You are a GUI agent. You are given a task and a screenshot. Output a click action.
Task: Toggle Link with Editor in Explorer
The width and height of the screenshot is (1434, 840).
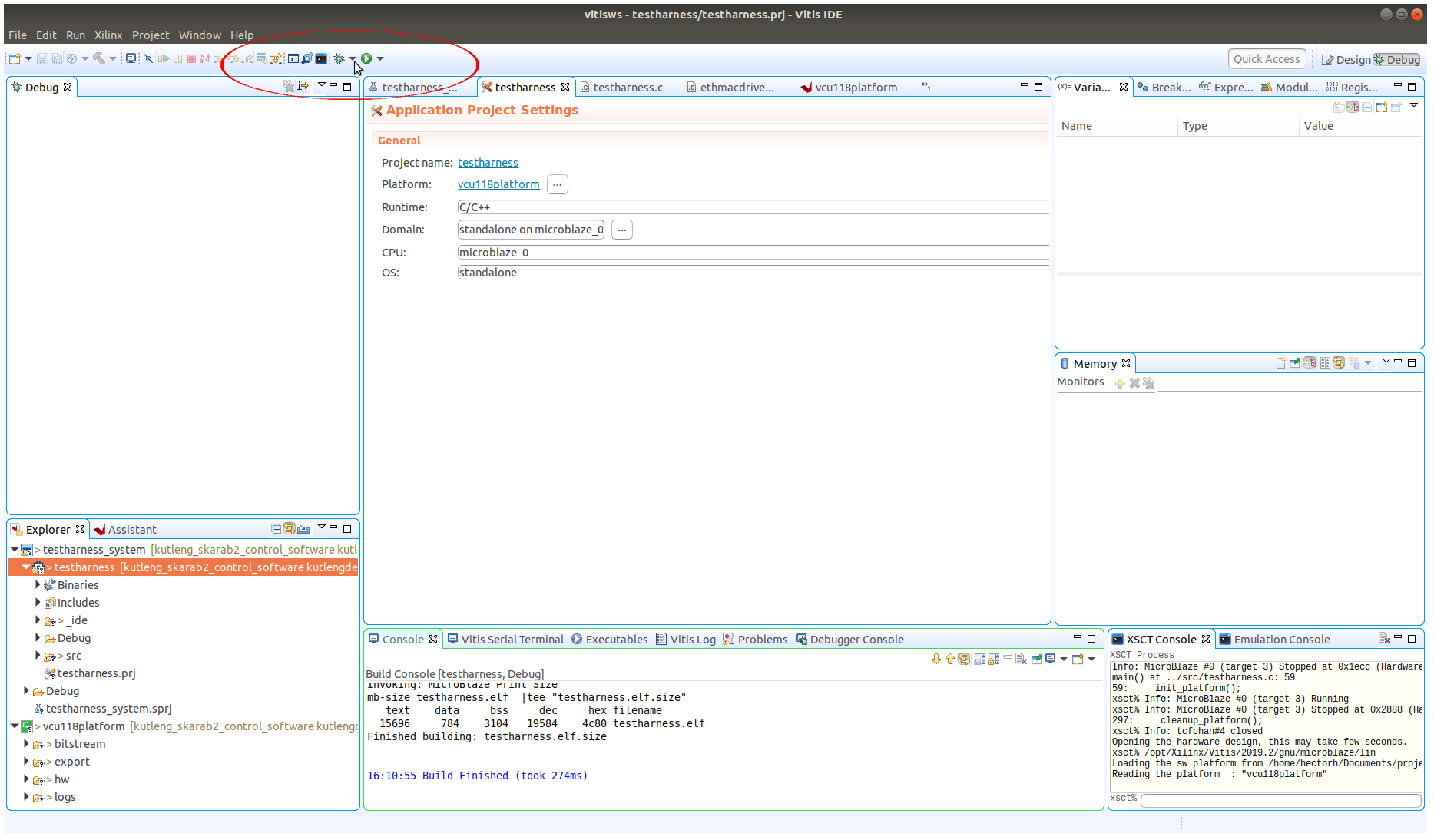[x=290, y=528]
